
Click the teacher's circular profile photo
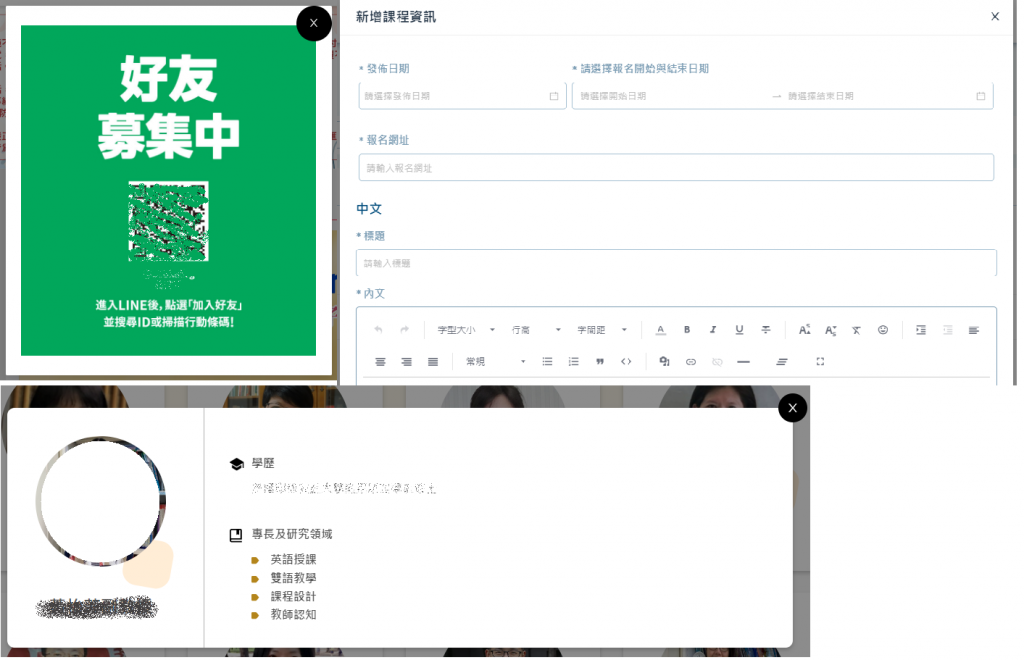pyautogui.click(x=101, y=501)
